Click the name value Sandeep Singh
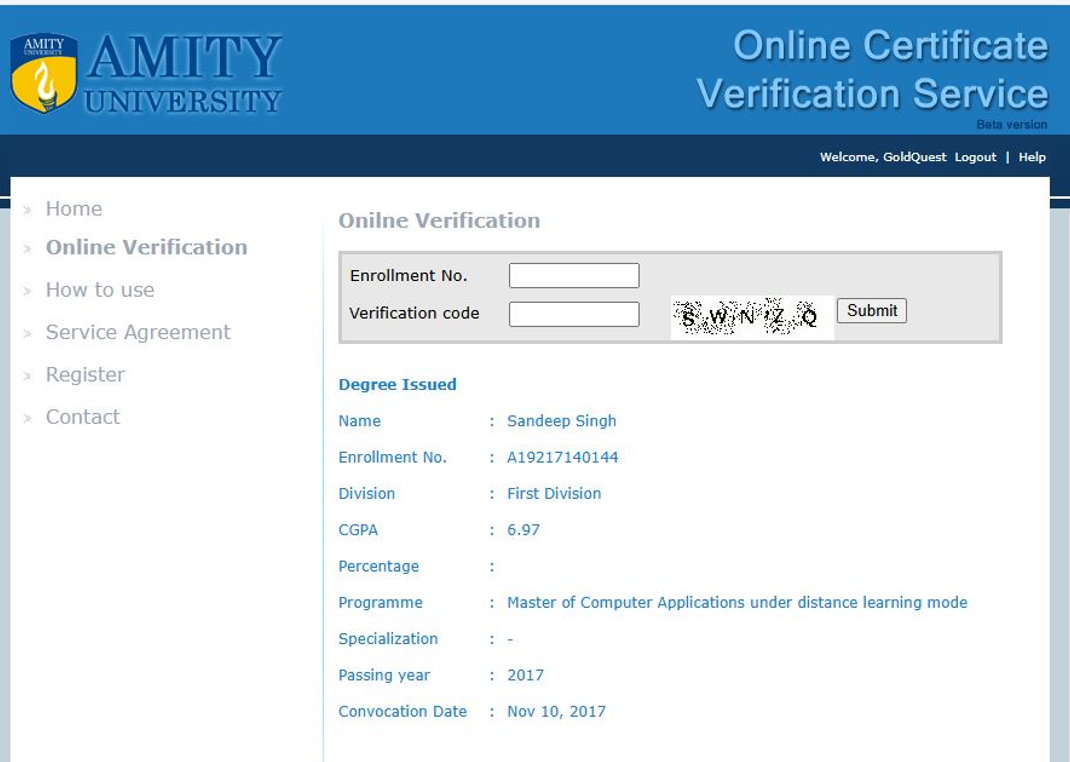1070x762 pixels. click(x=562, y=421)
